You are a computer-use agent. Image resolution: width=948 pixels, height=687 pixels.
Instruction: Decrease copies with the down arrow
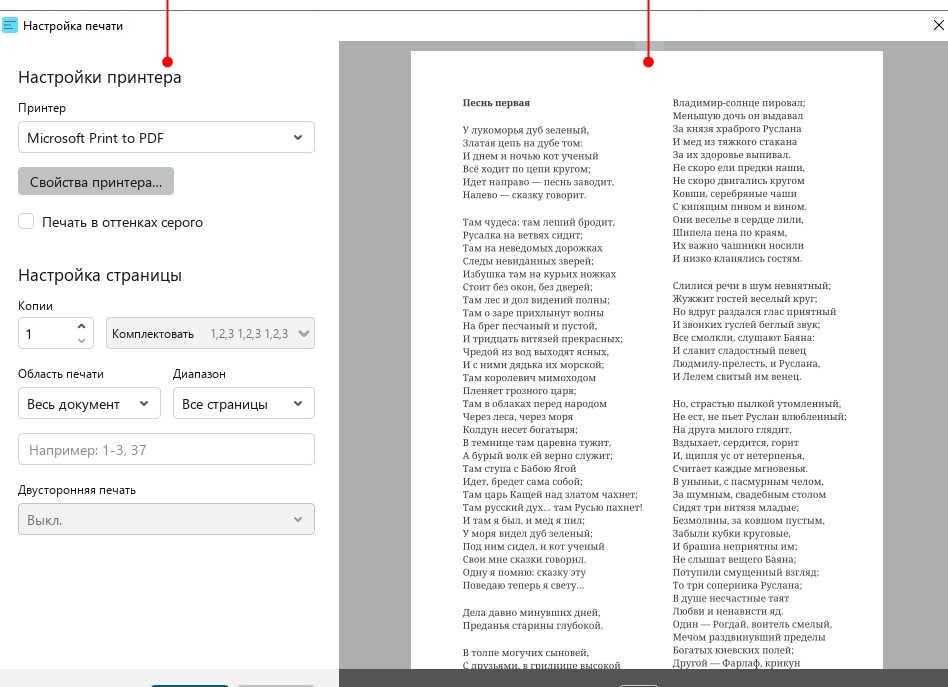(82, 340)
